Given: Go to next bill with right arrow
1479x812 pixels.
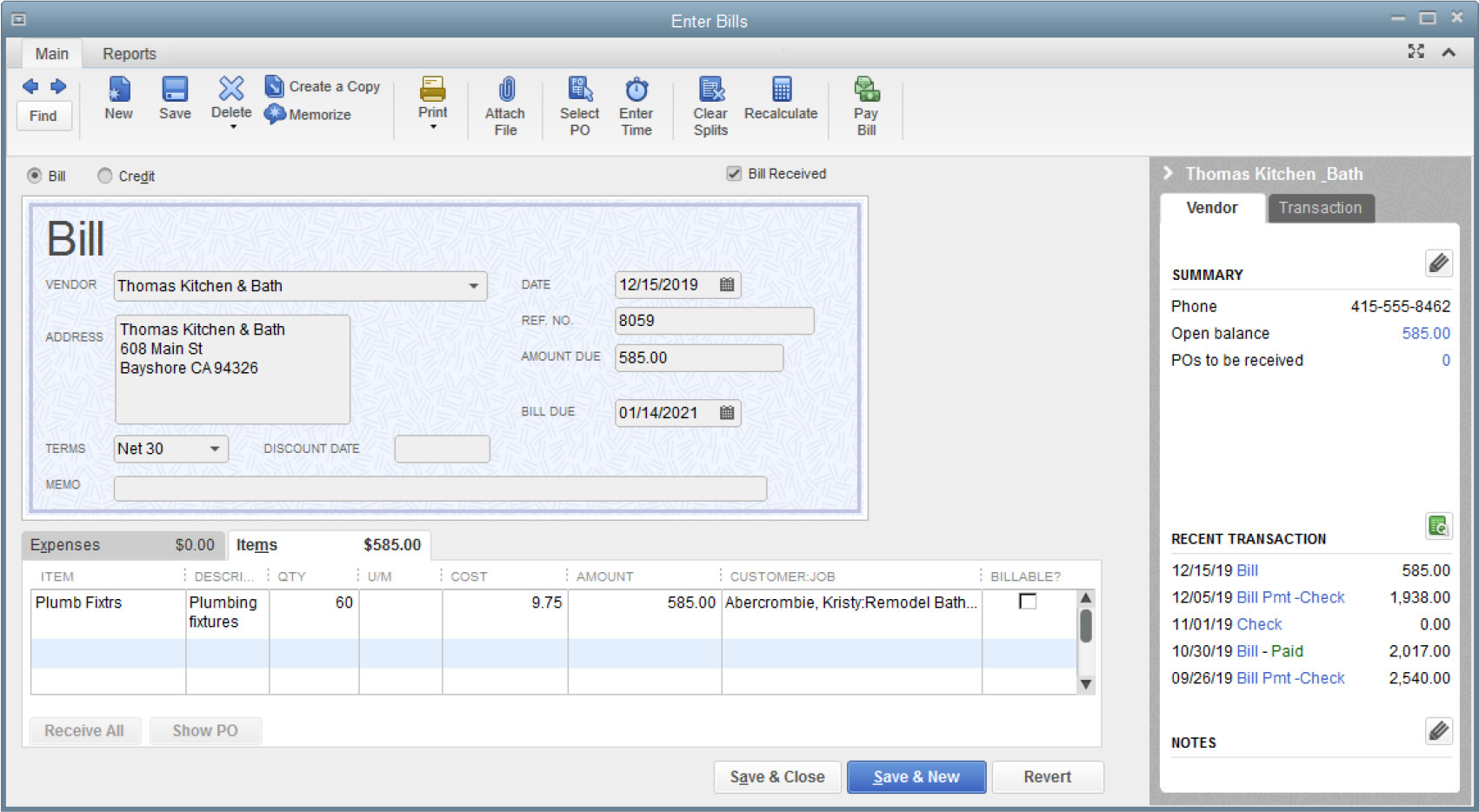Looking at the screenshot, I should coord(58,86).
